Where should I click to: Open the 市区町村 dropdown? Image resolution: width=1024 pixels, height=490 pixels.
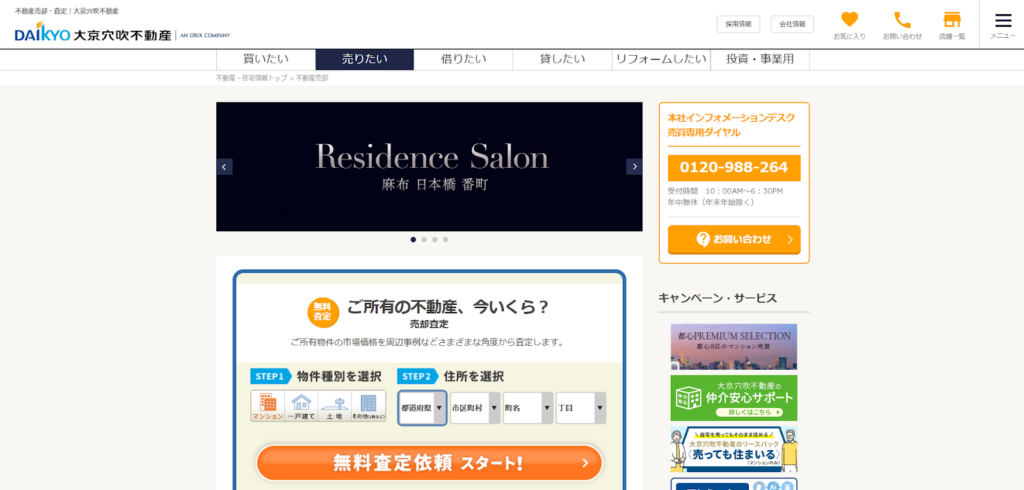[475, 408]
